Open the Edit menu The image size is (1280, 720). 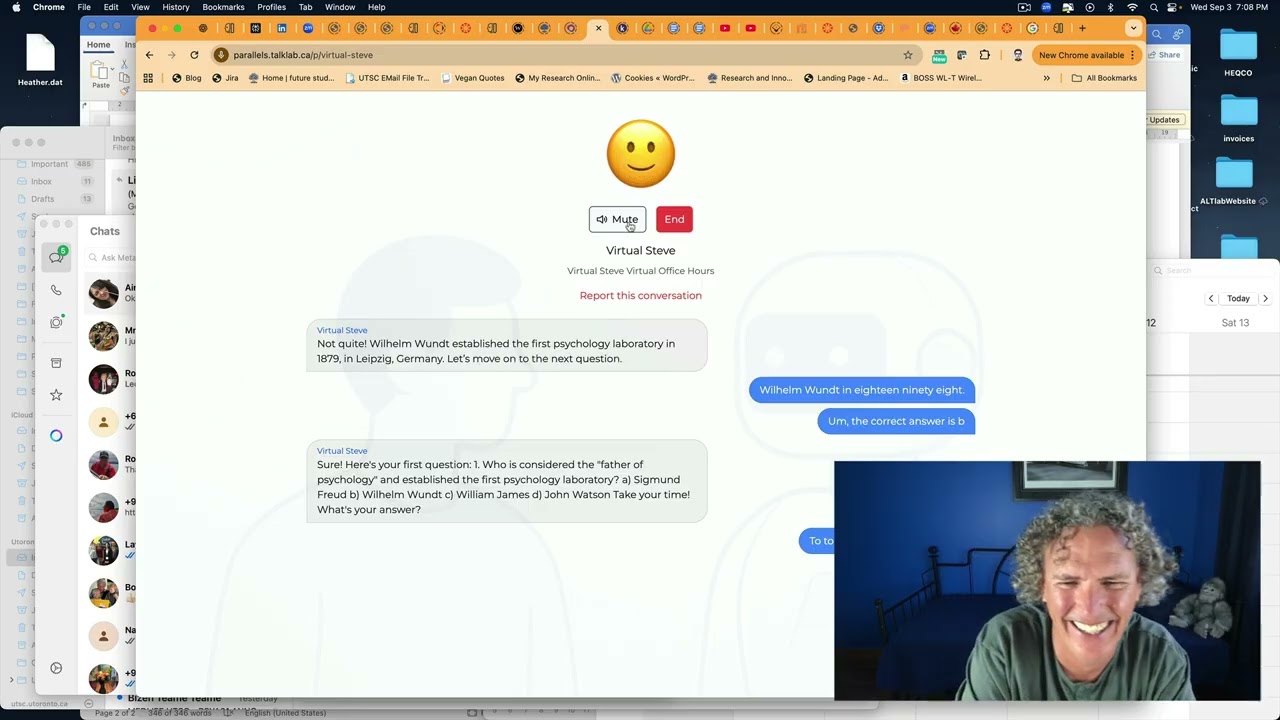tap(111, 7)
